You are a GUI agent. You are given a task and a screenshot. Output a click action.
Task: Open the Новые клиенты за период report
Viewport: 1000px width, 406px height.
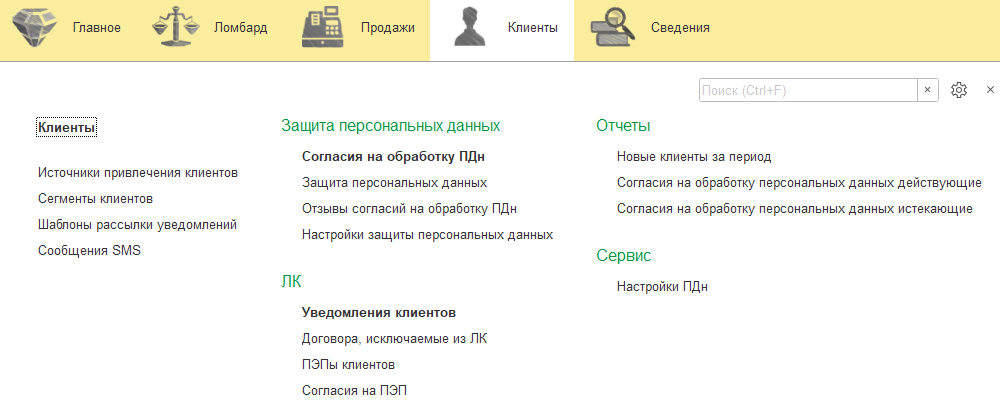point(694,157)
